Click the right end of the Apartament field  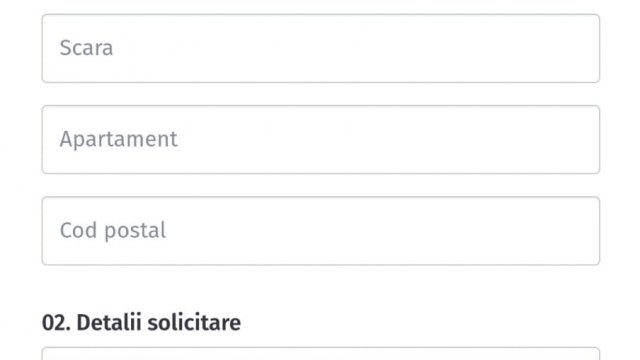pyautogui.click(x=571, y=140)
